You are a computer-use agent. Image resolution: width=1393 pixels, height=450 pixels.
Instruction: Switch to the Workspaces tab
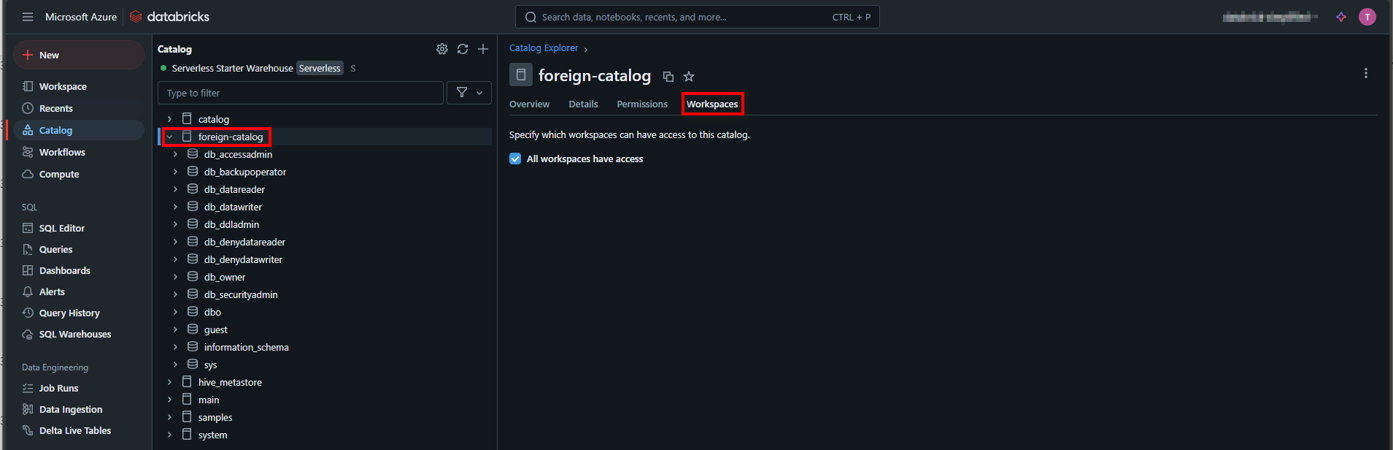click(x=712, y=104)
